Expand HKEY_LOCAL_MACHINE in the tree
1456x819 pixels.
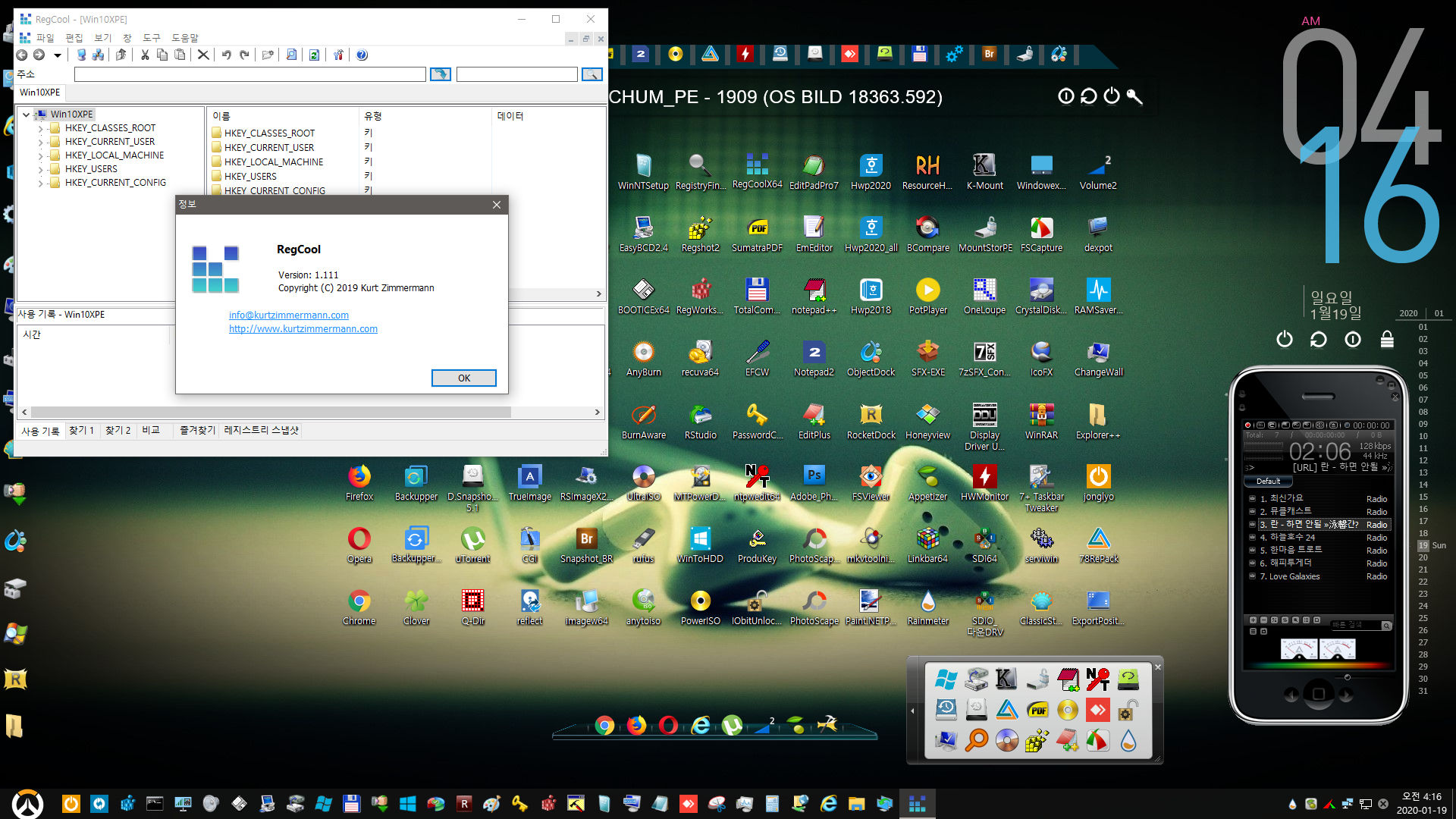40,155
